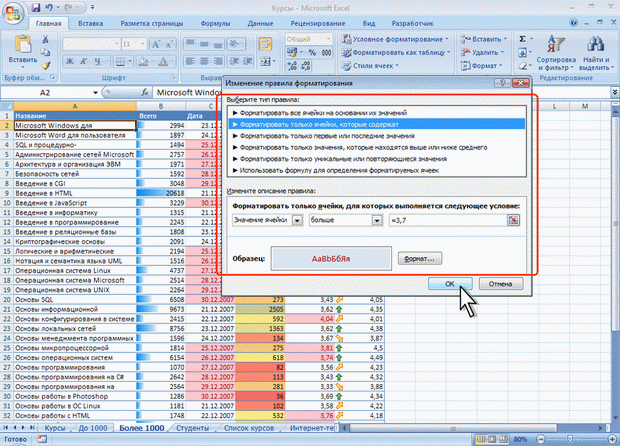Center text horizontally in ribbon
Viewport: 620px width, 446px height.
pyautogui.click(x=204, y=61)
